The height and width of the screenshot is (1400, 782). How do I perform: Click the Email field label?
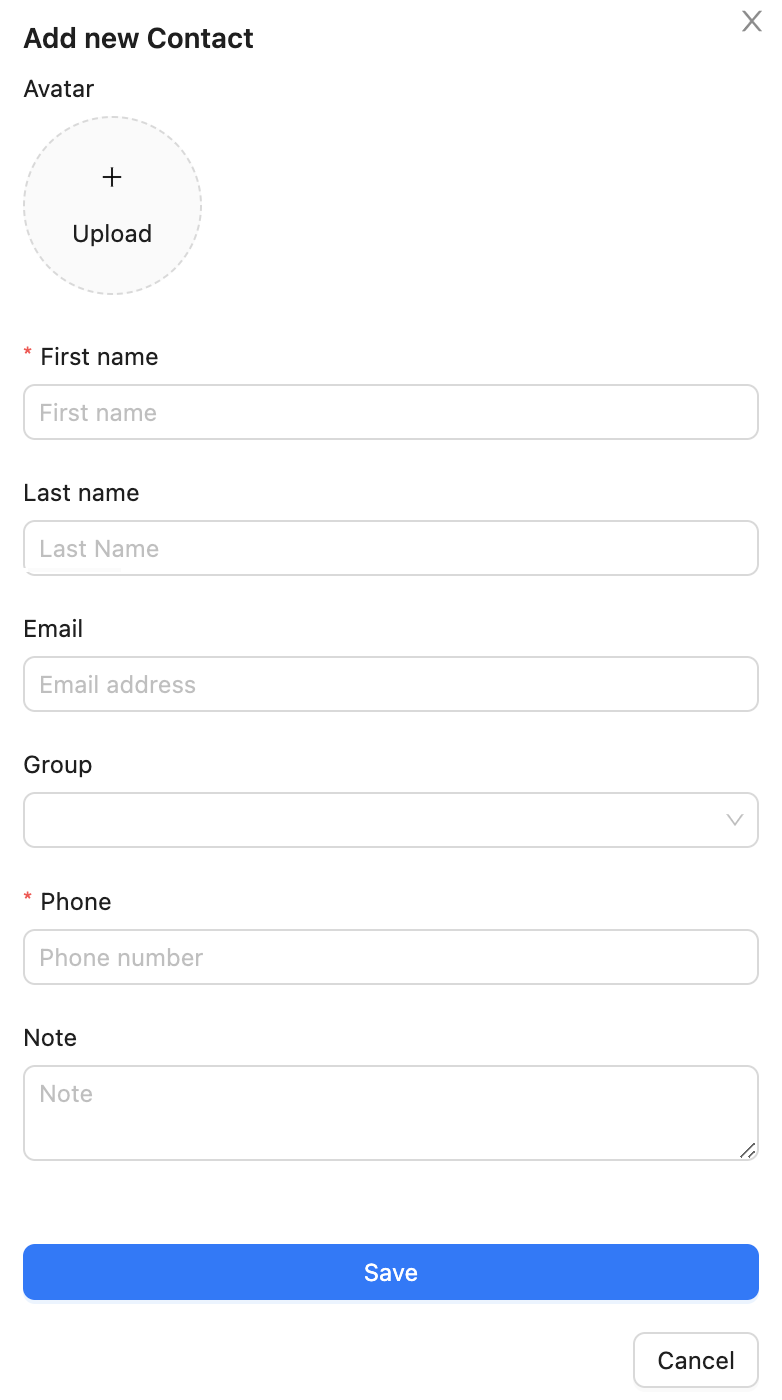click(x=52, y=628)
